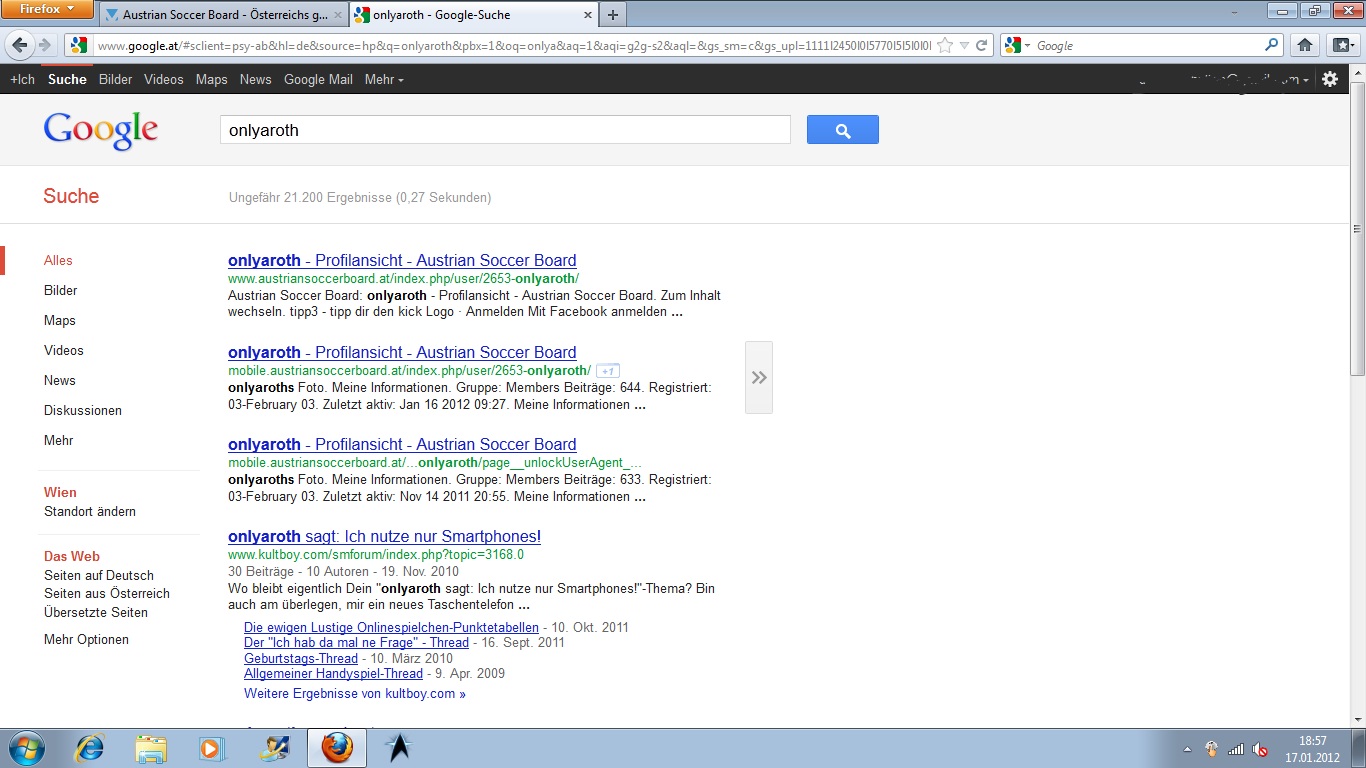Close the Austrian Soccer Board tab
The image size is (1366, 768).
338,15
